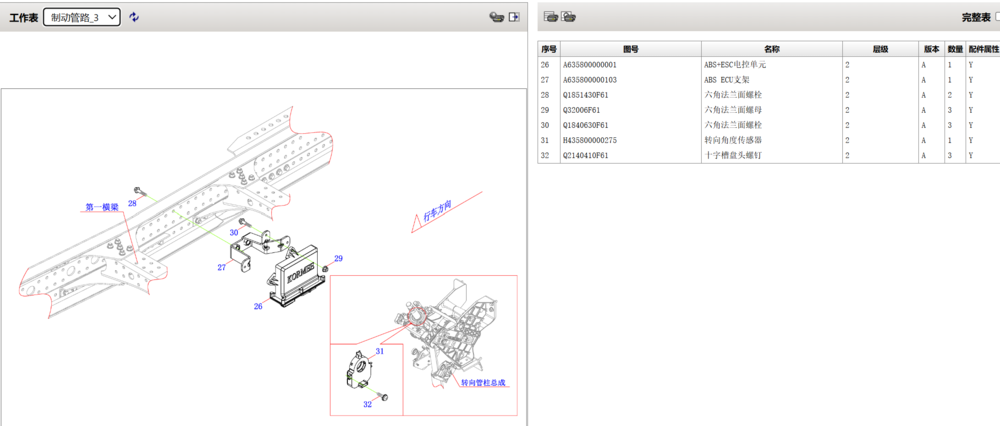Click the 图号 column header
This screenshot has width=1000, height=426.
coord(630,49)
